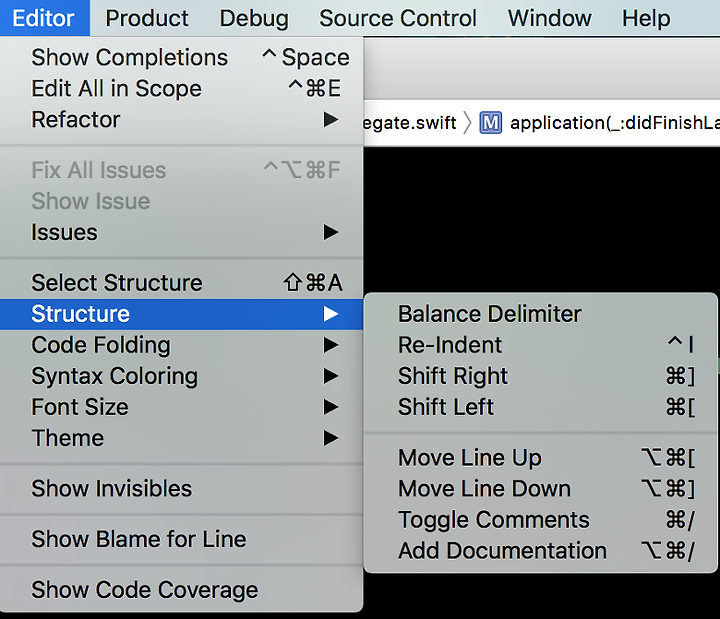Toggle Show Blame for Line
The image size is (720, 619).
point(181,539)
